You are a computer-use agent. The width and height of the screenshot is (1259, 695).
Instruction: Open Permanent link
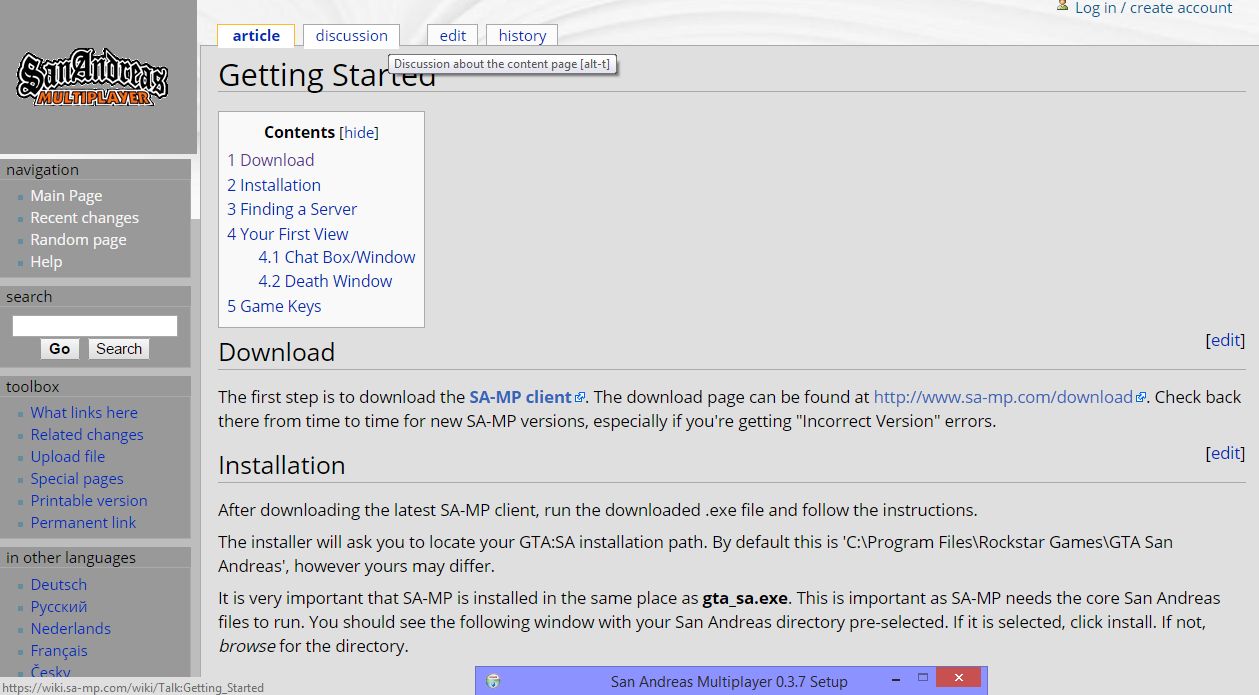(83, 523)
